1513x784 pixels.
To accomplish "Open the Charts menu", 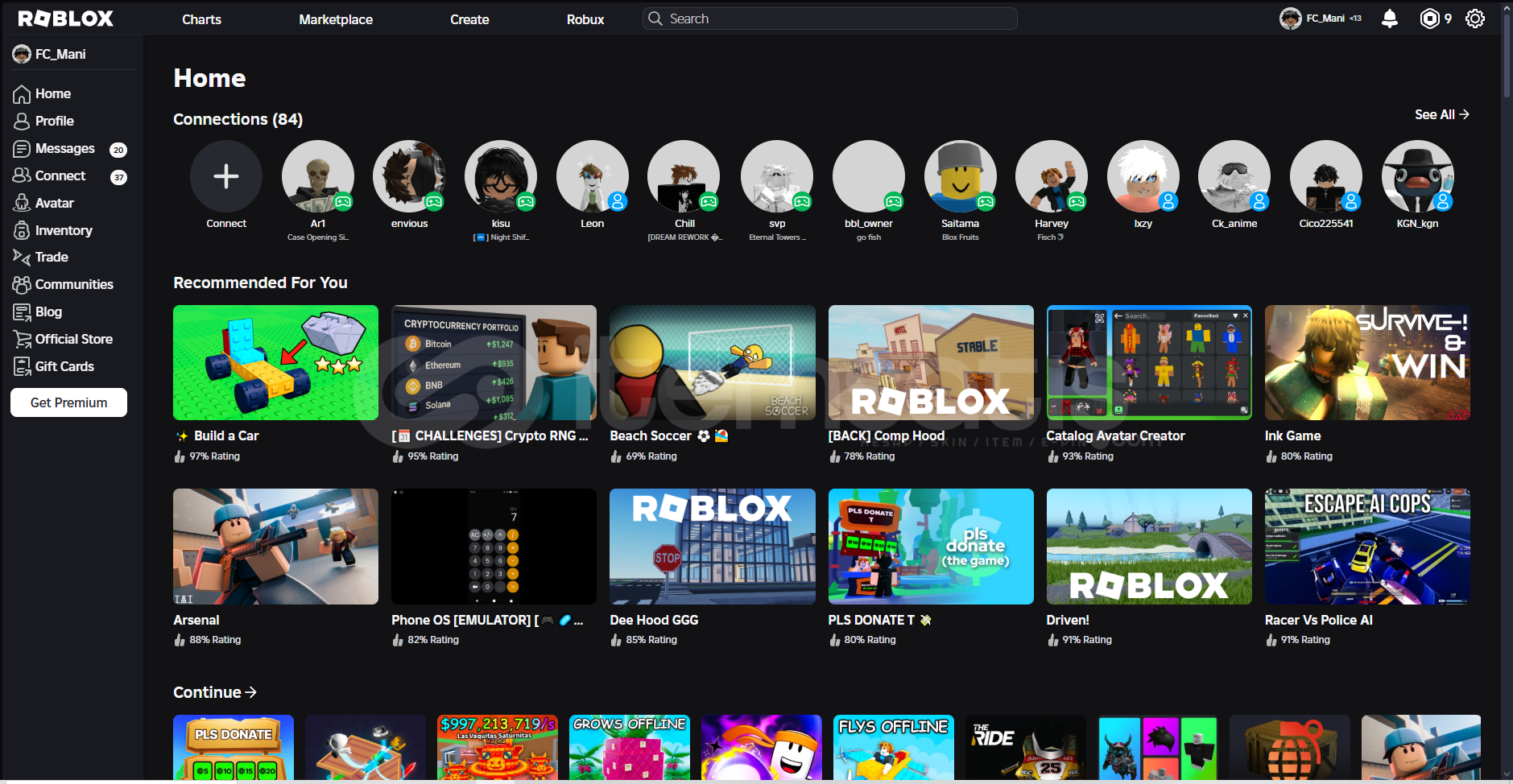I will click(x=201, y=19).
